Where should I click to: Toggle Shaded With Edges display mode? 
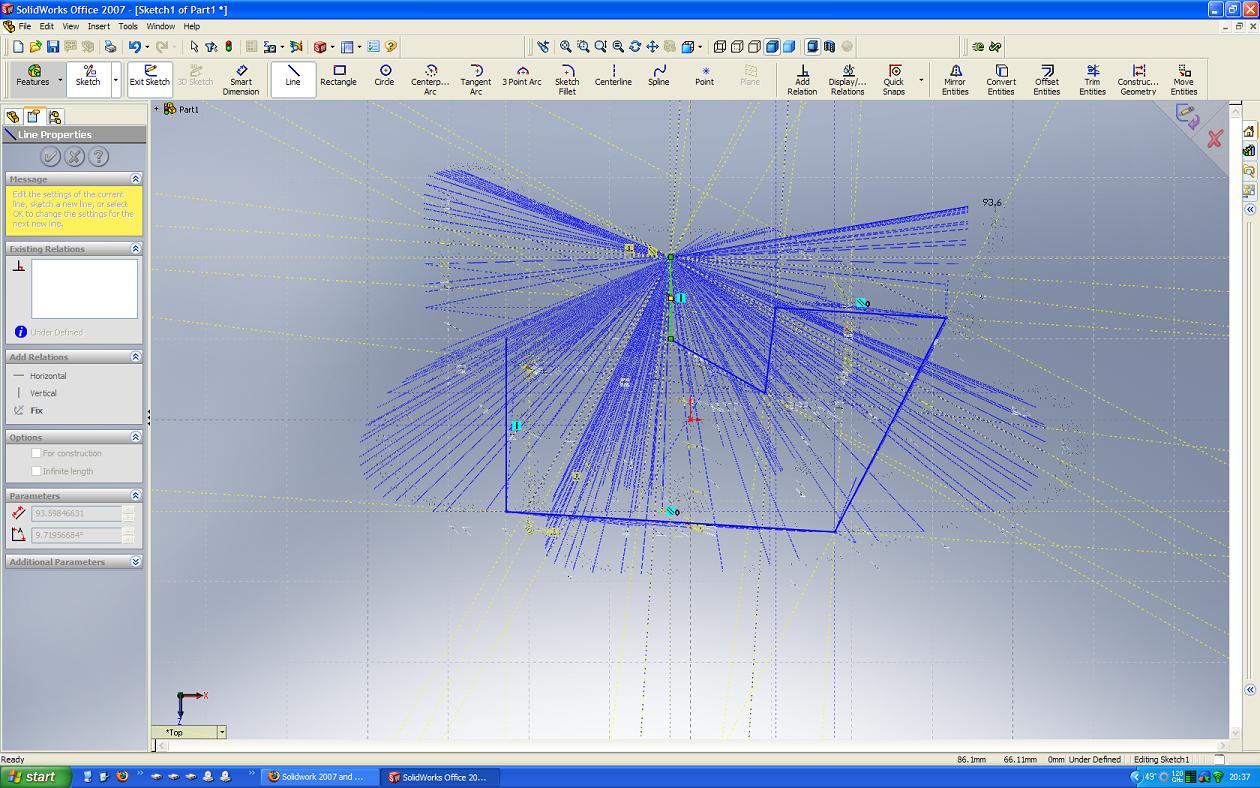click(772, 46)
